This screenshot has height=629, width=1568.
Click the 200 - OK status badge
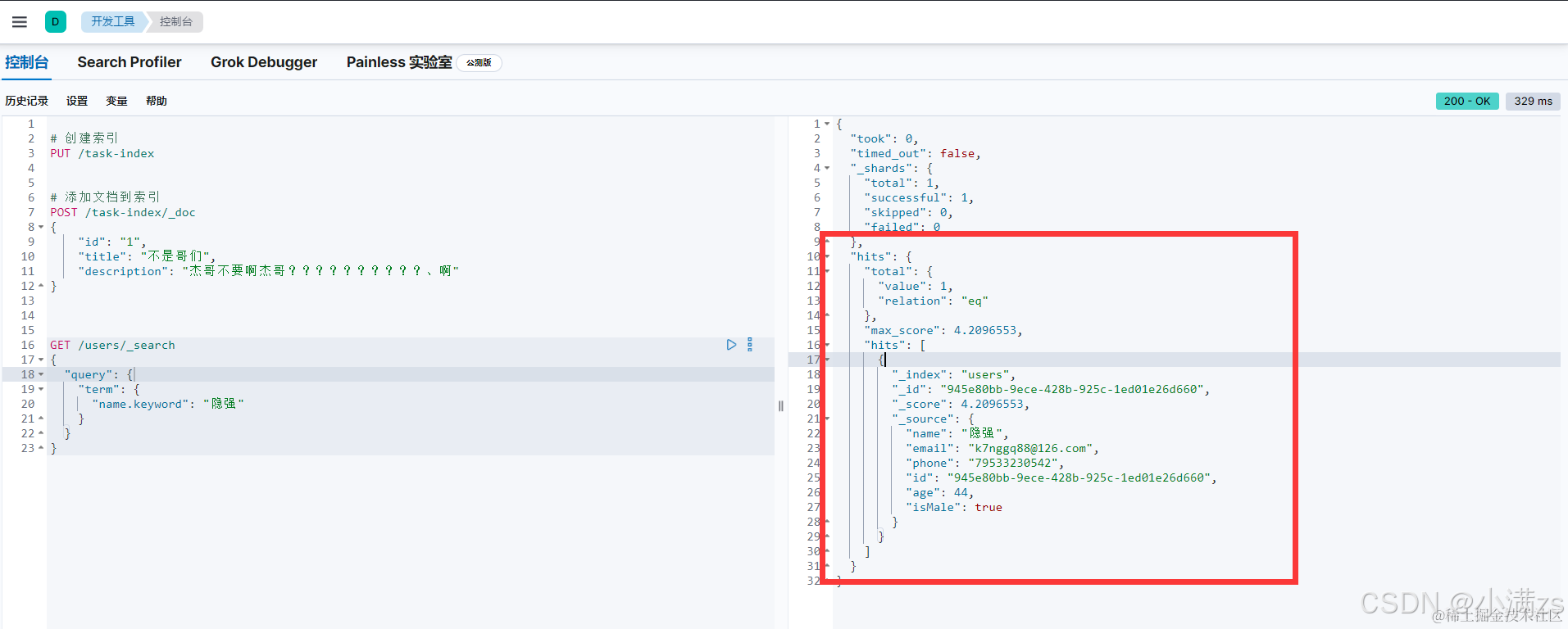point(1467,101)
